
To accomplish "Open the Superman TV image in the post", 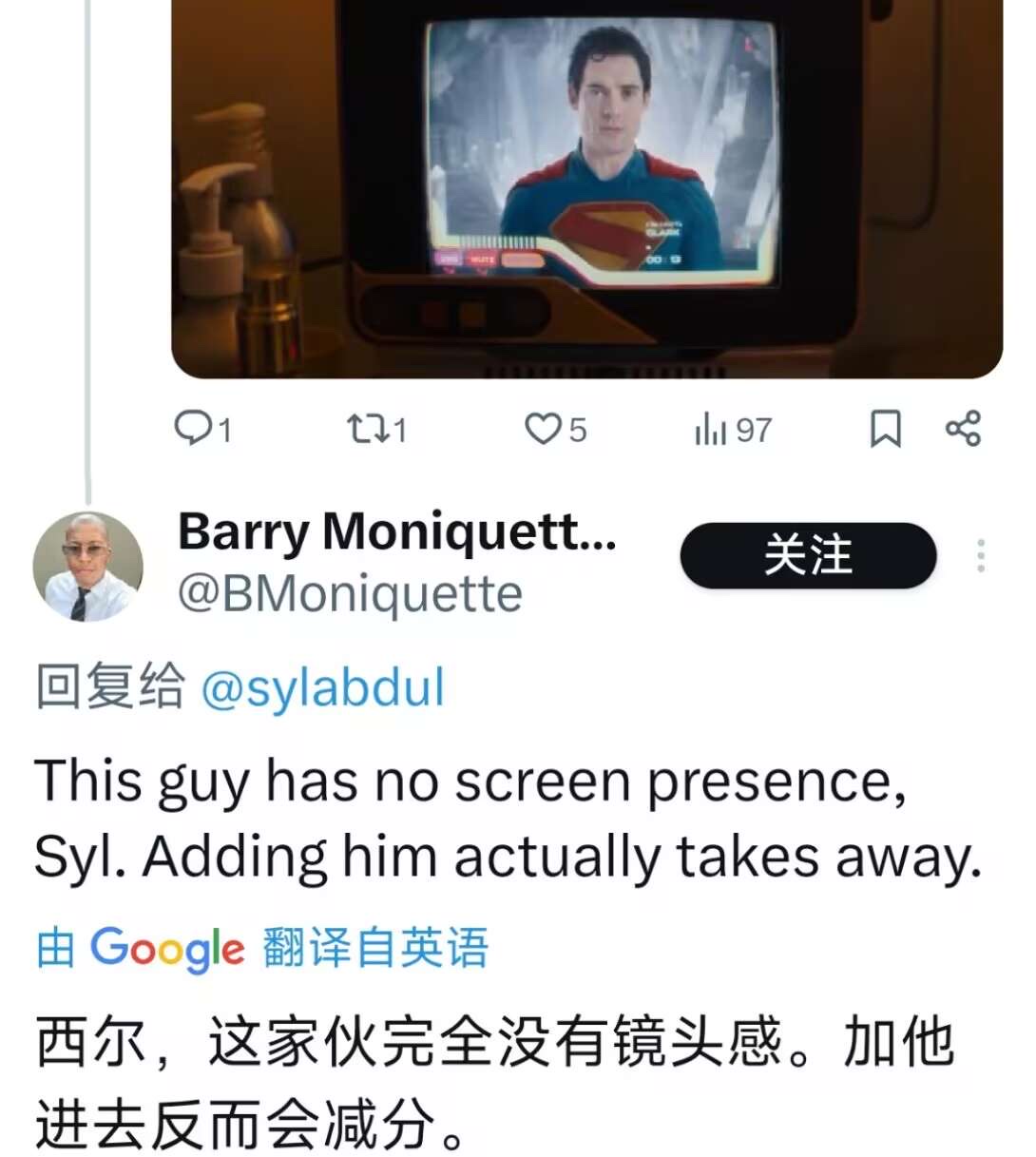I will click(586, 188).
